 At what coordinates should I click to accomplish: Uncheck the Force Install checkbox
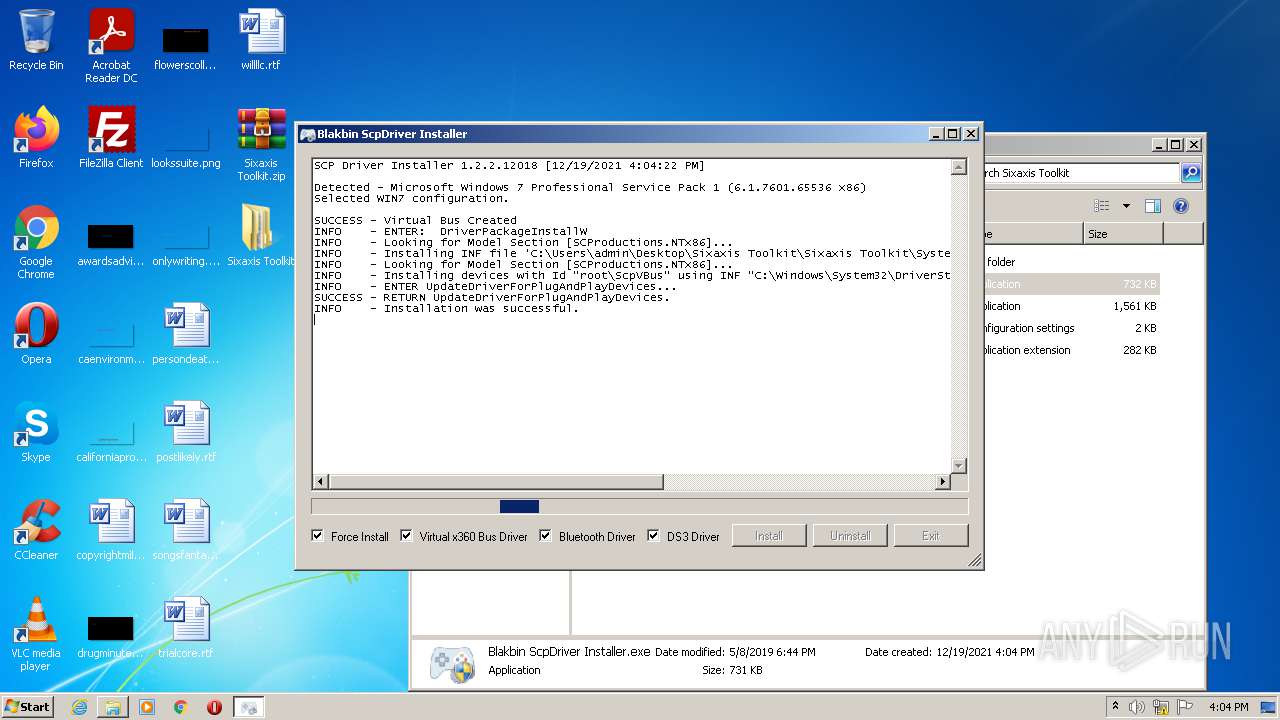318,536
